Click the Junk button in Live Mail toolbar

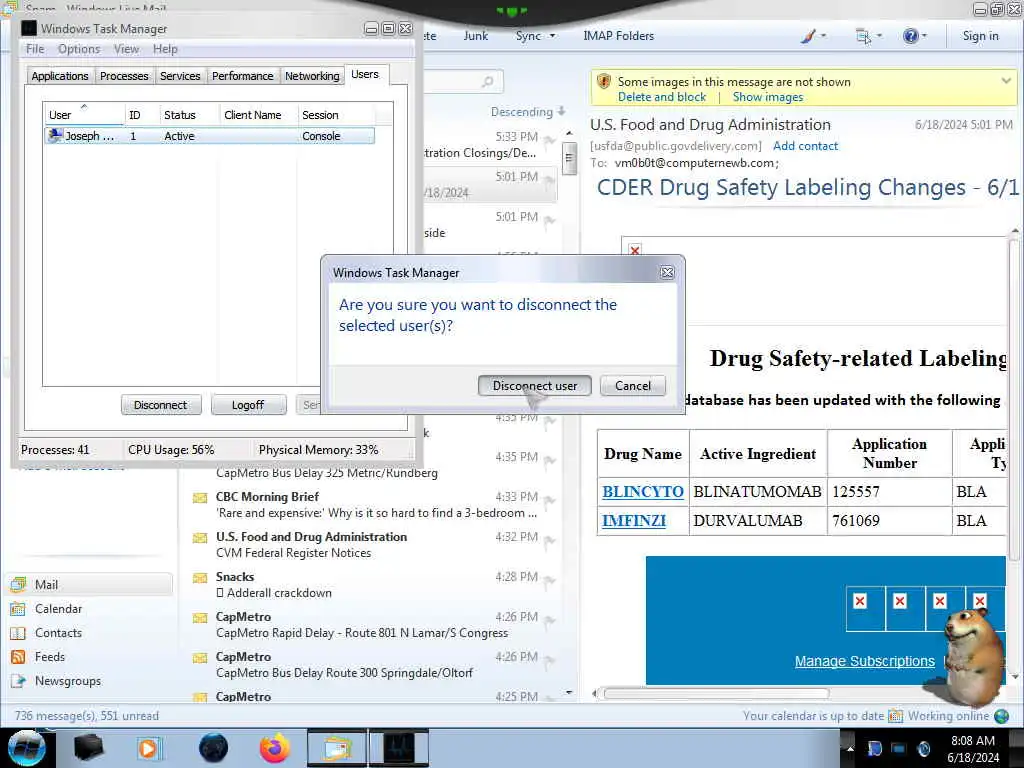pyautogui.click(x=475, y=36)
